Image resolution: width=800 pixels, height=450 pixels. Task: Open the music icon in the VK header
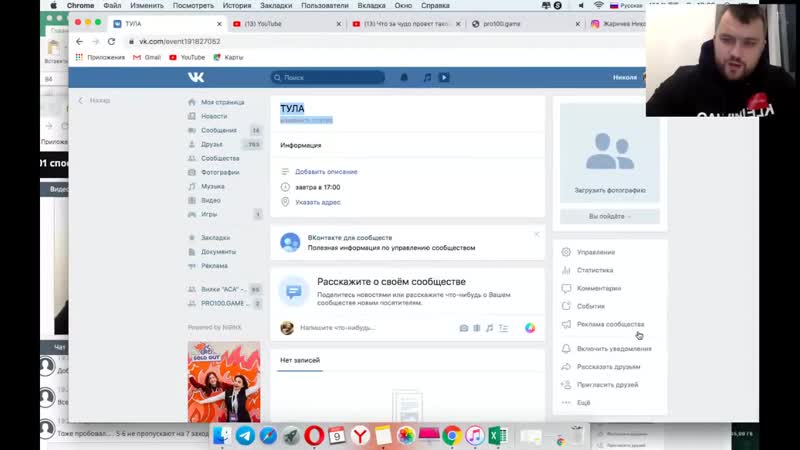(428, 78)
